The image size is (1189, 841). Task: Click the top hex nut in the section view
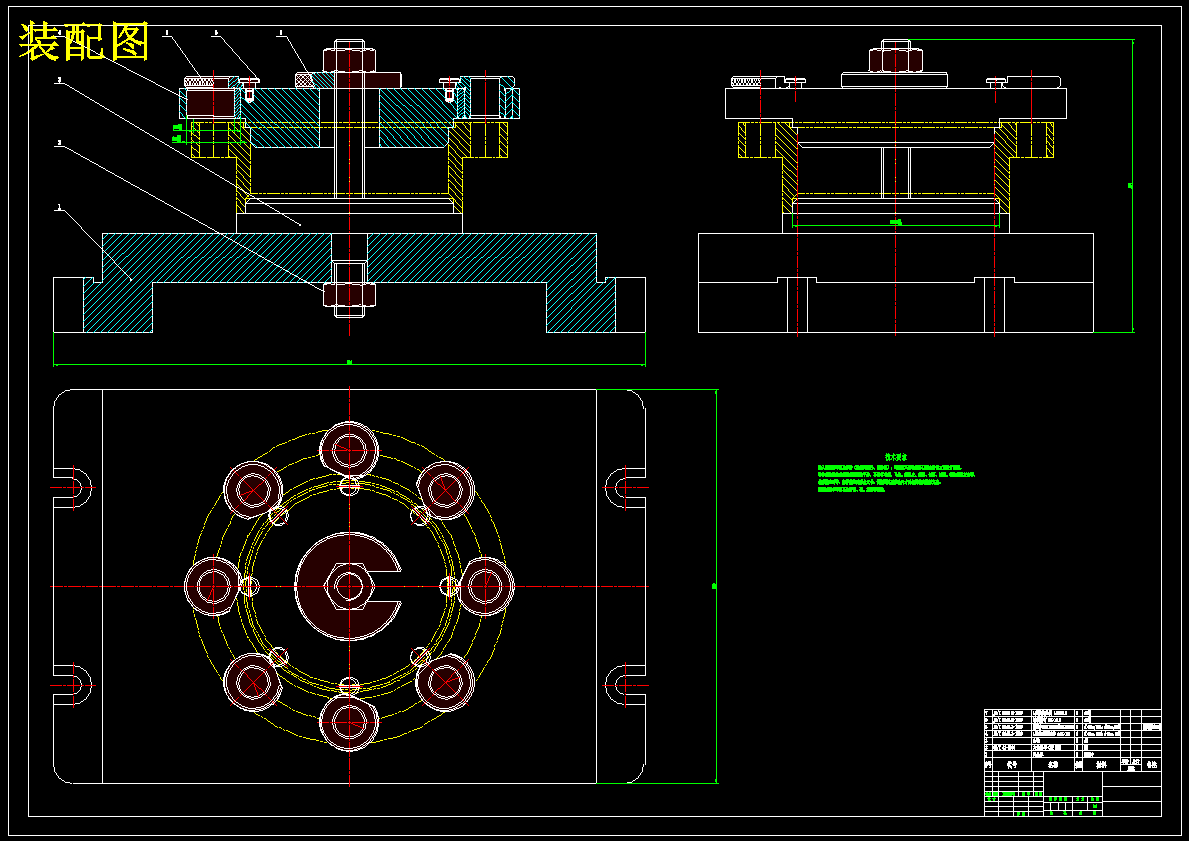(349, 61)
